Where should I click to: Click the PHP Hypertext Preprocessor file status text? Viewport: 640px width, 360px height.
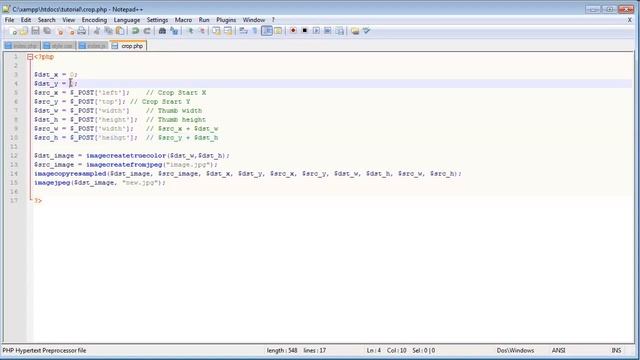click(44, 351)
